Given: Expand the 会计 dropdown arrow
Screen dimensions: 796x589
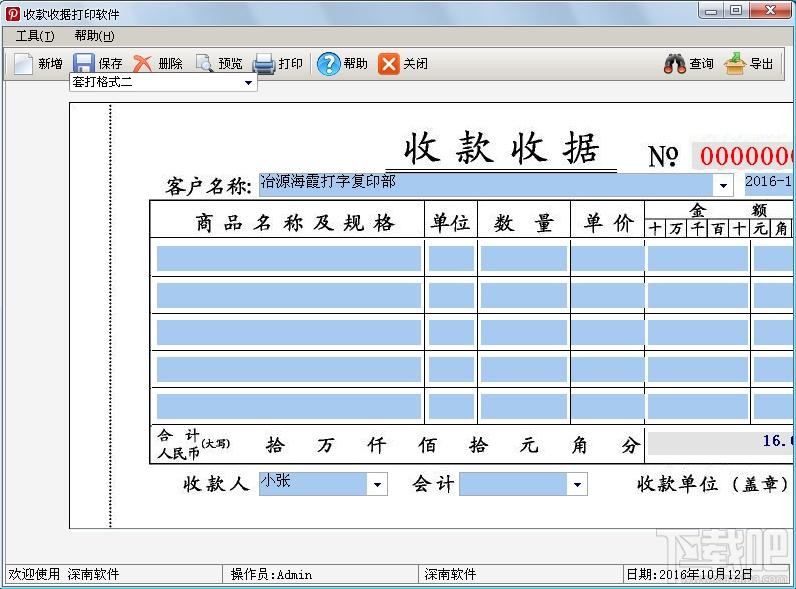Looking at the screenshot, I should [x=577, y=484].
